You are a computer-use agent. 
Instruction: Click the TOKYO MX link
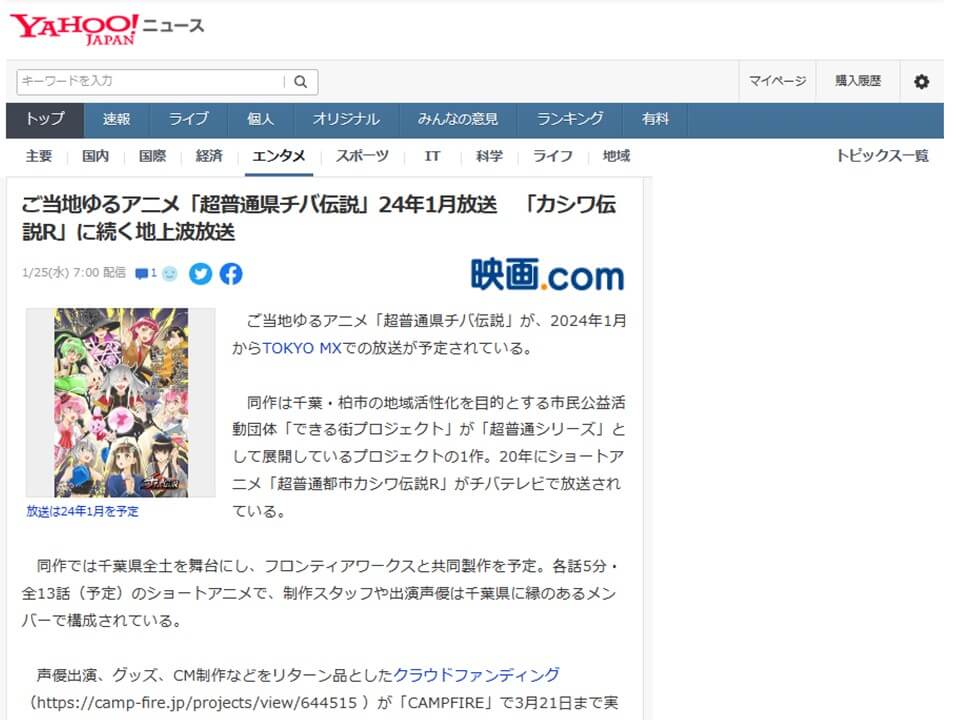(x=302, y=349)
